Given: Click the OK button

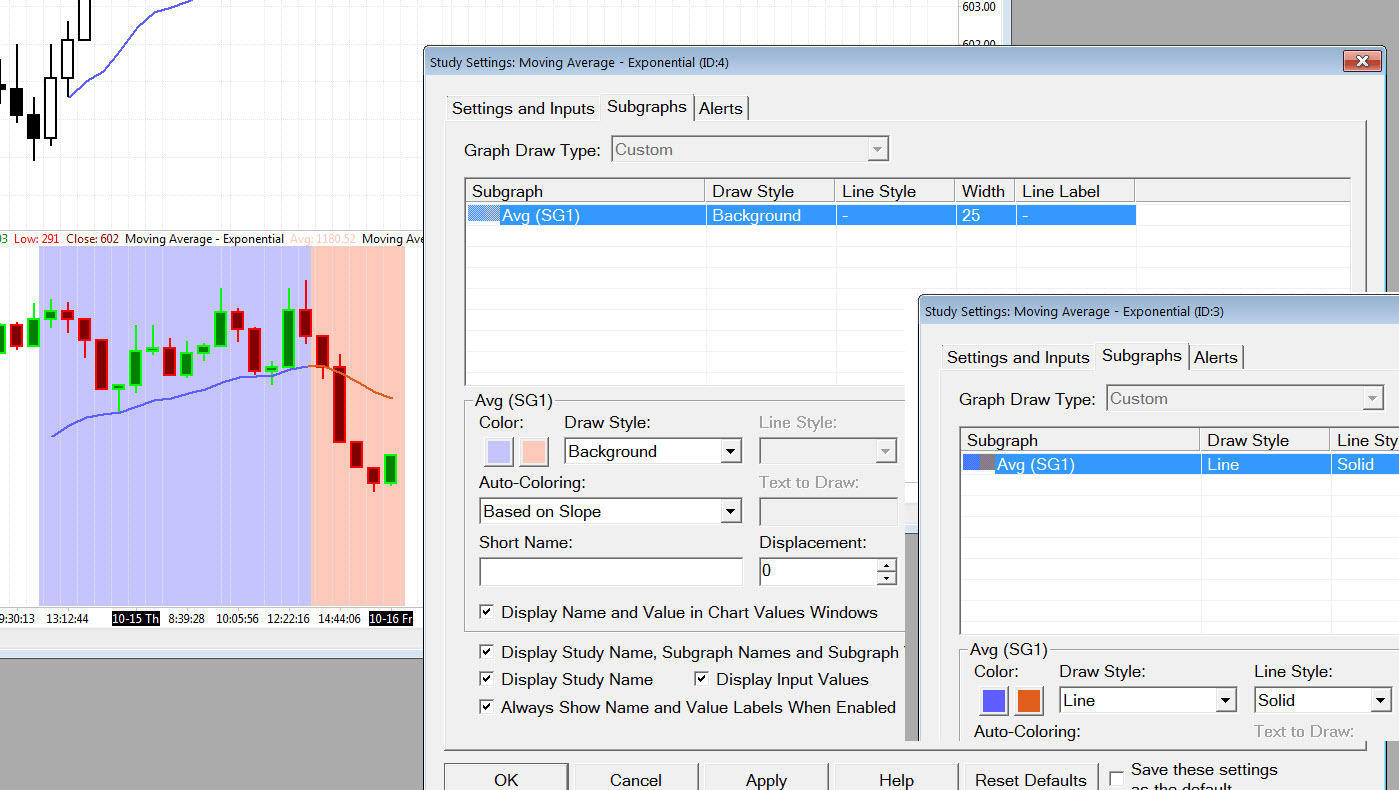Looking at the screenshot, I should point(506,779).
